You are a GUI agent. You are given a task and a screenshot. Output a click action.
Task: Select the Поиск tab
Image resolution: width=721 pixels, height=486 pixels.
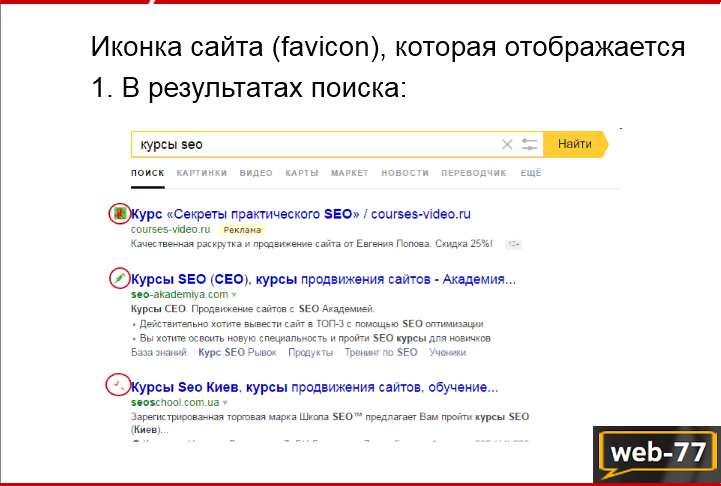[x=148, y=173]
